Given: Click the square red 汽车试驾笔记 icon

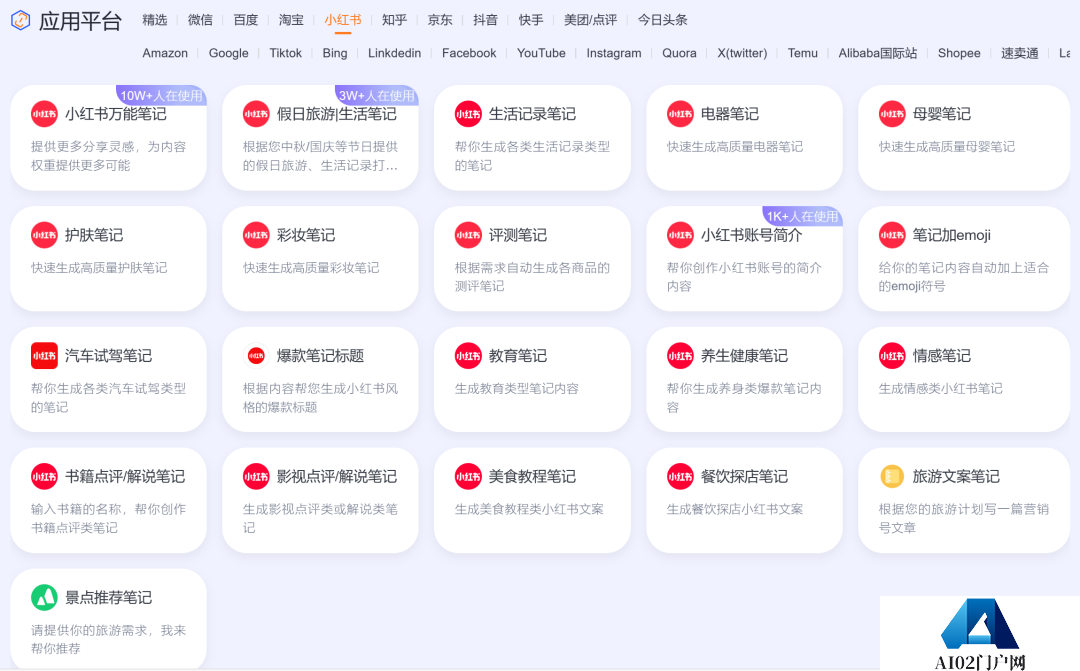Looking at the screenshot, I should (x=44, y=356).
